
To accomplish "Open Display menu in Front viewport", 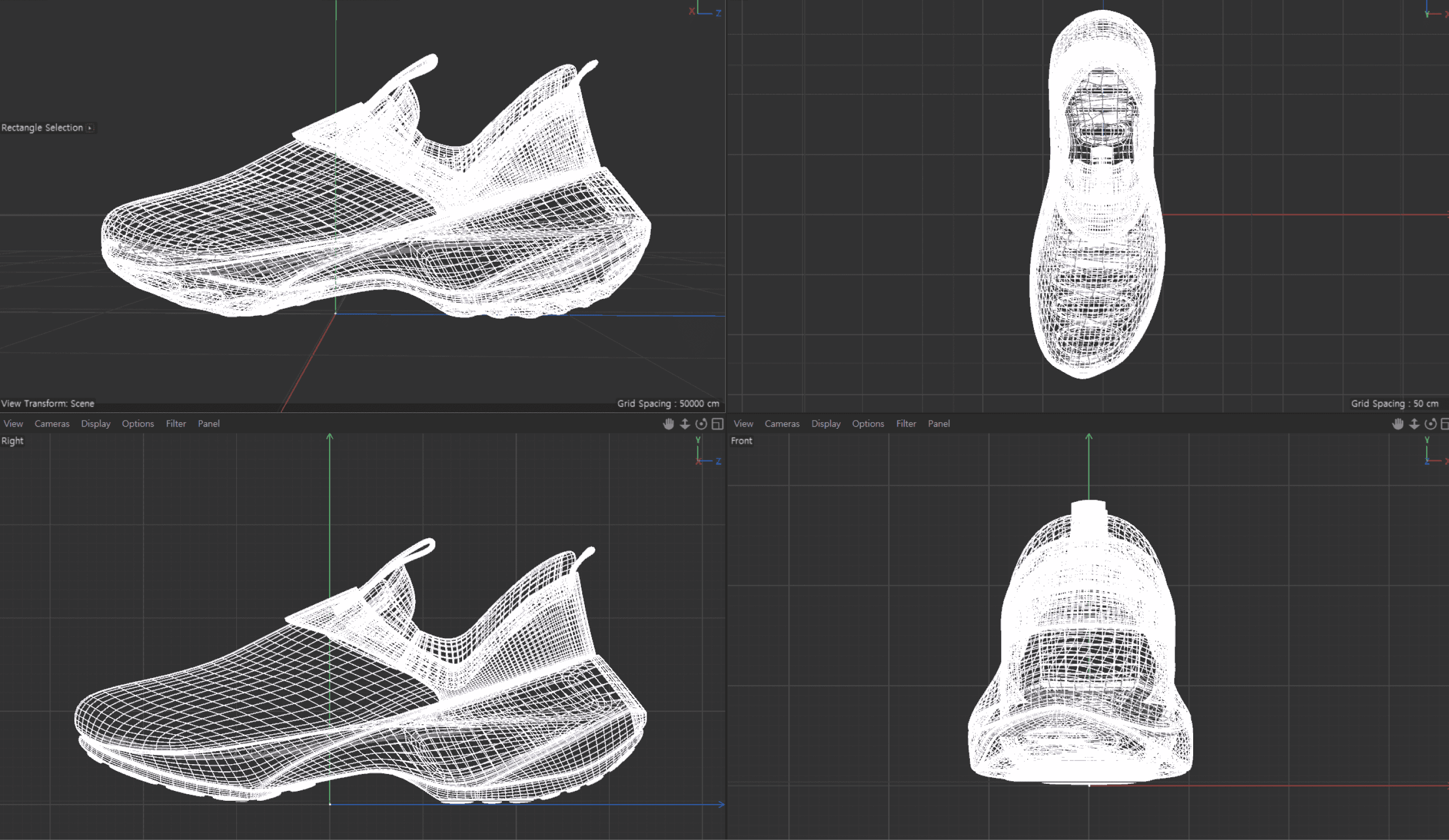I will [825, 424].
